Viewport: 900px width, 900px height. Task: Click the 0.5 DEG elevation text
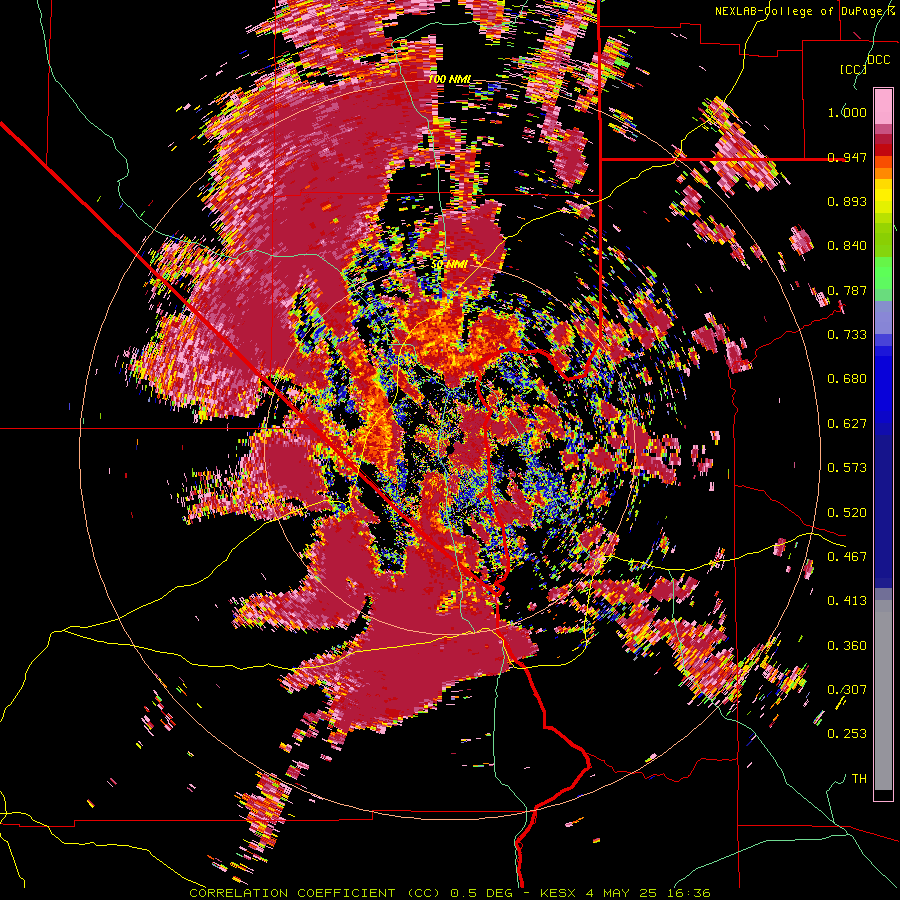coord(483,893)
